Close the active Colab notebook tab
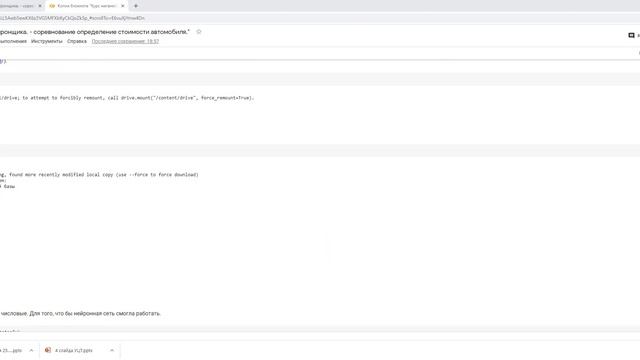Screen dimensions: 640x360 [x=122, y=6]
